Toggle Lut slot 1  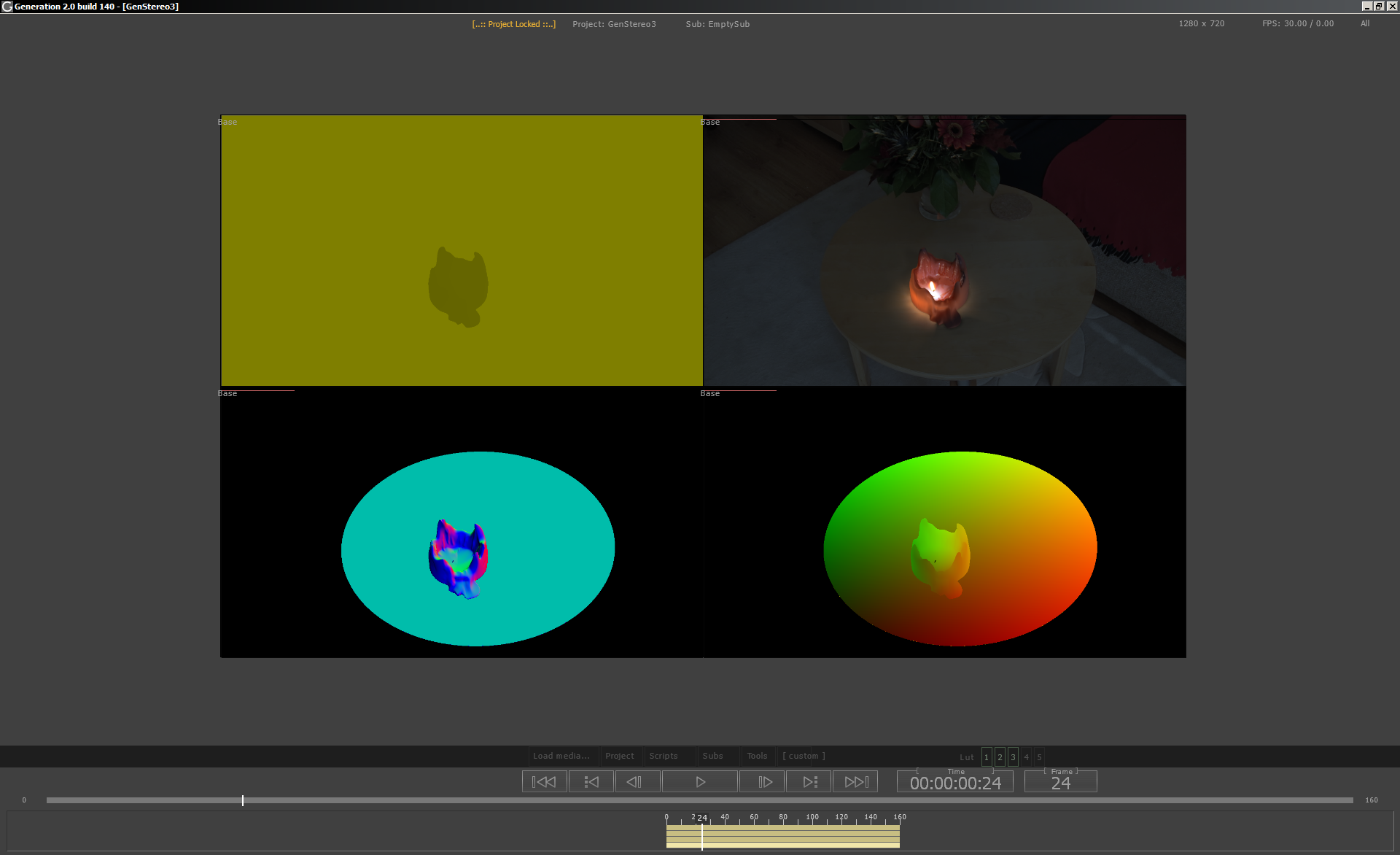[x=987, y=757]
